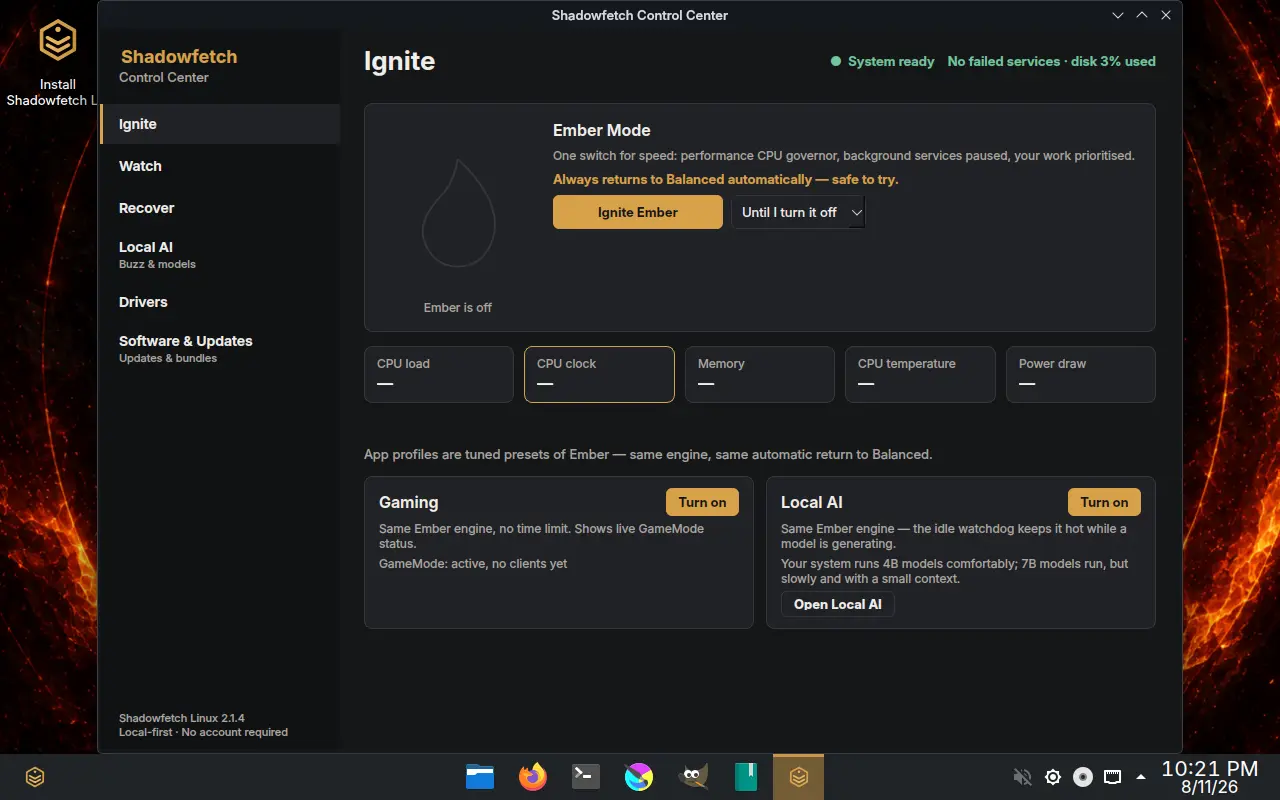Go to the Drivers section

[220, 302]
